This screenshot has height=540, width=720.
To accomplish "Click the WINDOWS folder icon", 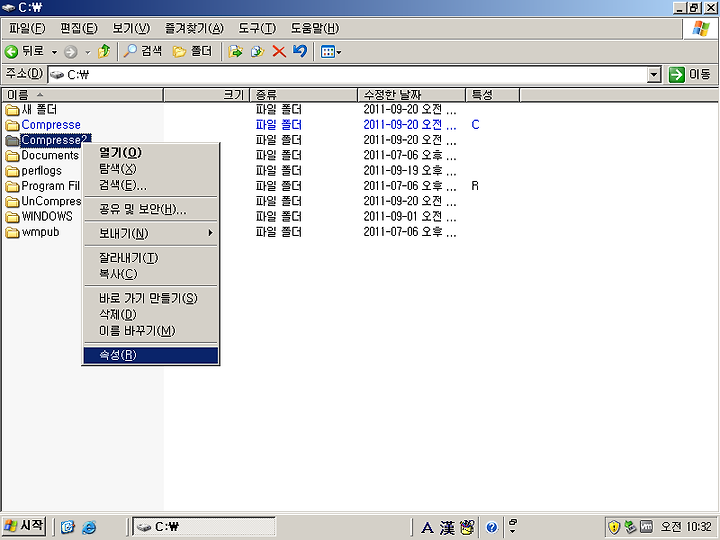I will (x=12, y=217).
